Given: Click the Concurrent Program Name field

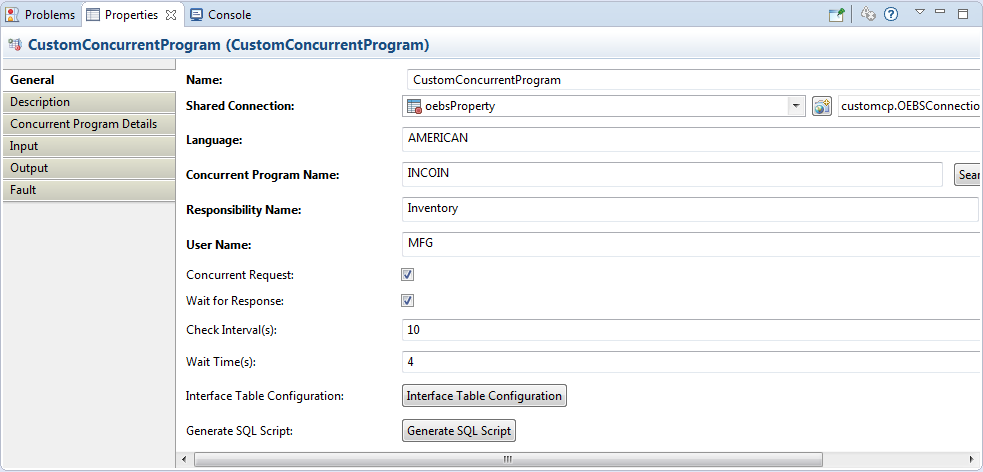Looking at the screenshot, I should pyautogui.click(x=672, y=174).
